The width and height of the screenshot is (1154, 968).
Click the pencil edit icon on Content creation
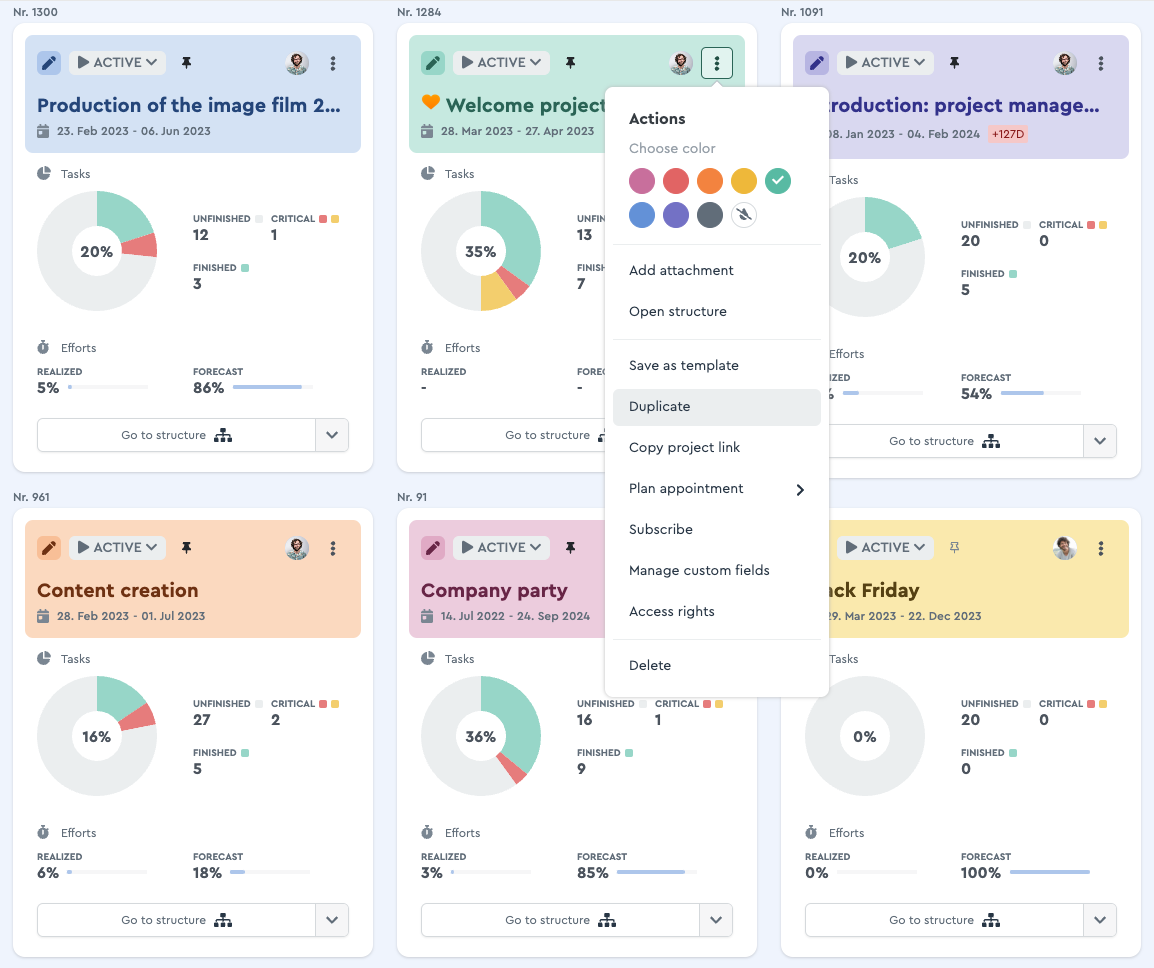coord(49,548)
